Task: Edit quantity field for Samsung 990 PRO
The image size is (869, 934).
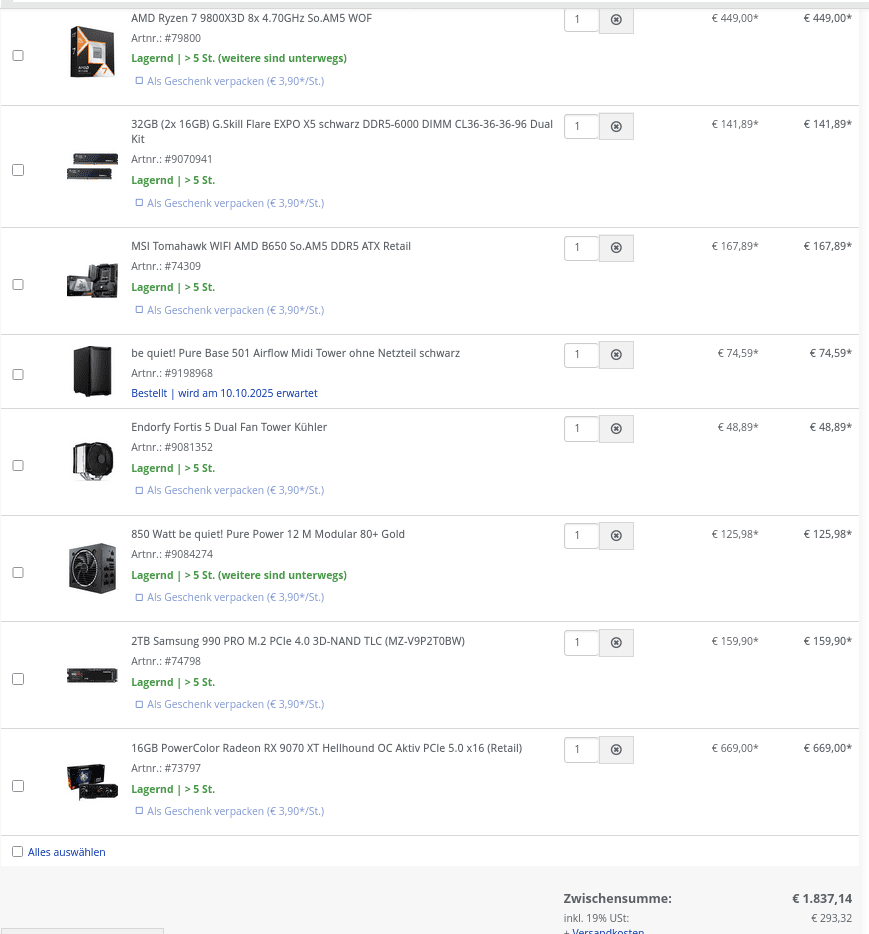Action: click(x=581, y=643)
